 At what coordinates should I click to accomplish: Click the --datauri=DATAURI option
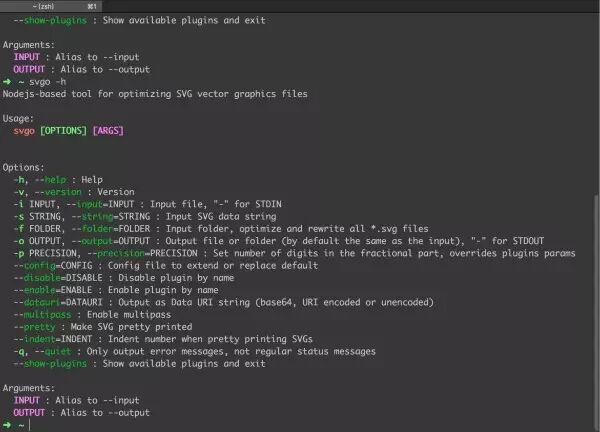click(x=58, y=302)
